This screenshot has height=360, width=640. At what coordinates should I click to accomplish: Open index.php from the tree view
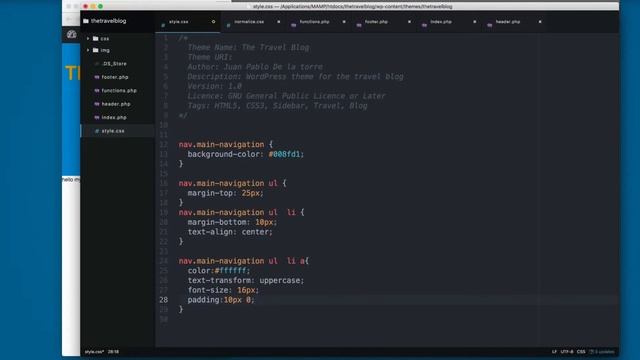click(x=114, y=118)
